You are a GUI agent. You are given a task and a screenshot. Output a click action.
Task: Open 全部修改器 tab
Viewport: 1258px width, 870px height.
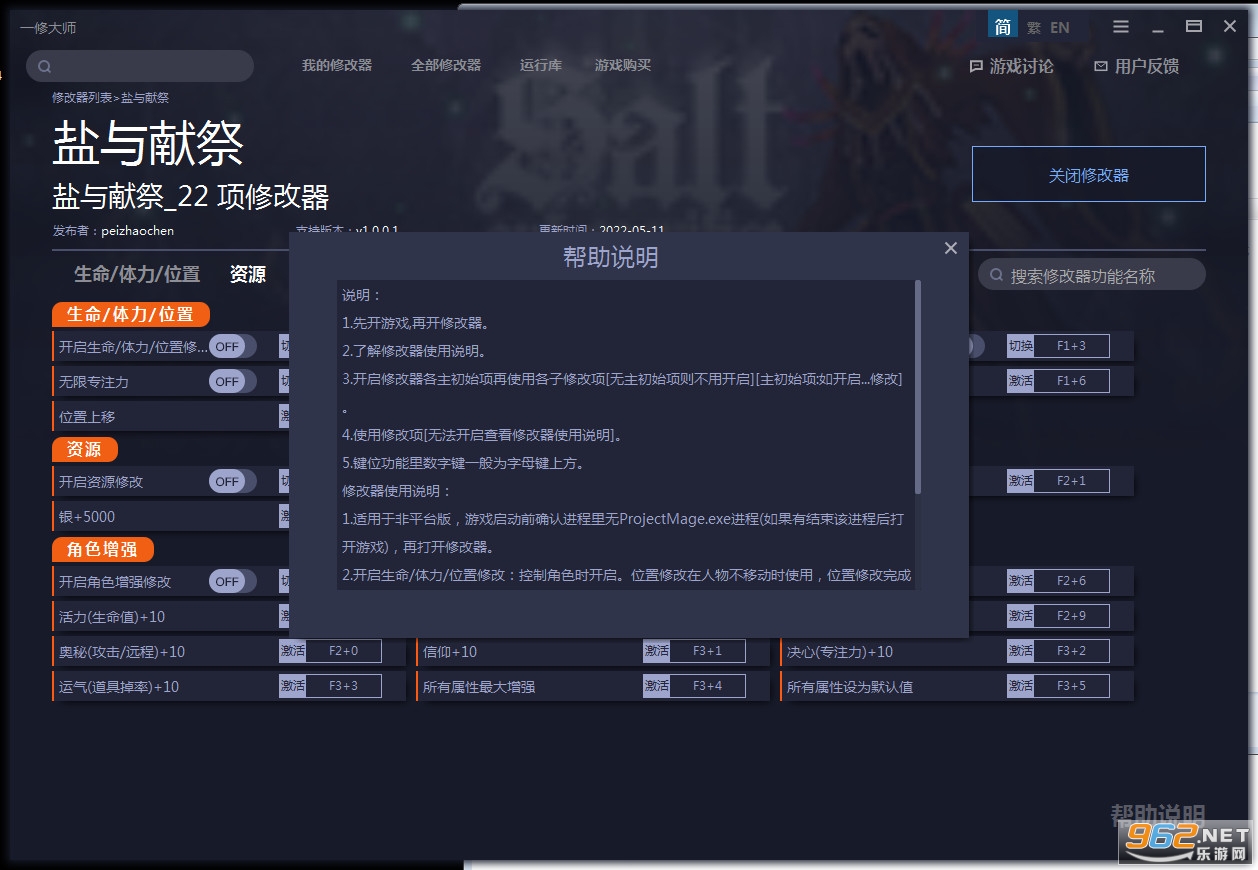[446, 65]
